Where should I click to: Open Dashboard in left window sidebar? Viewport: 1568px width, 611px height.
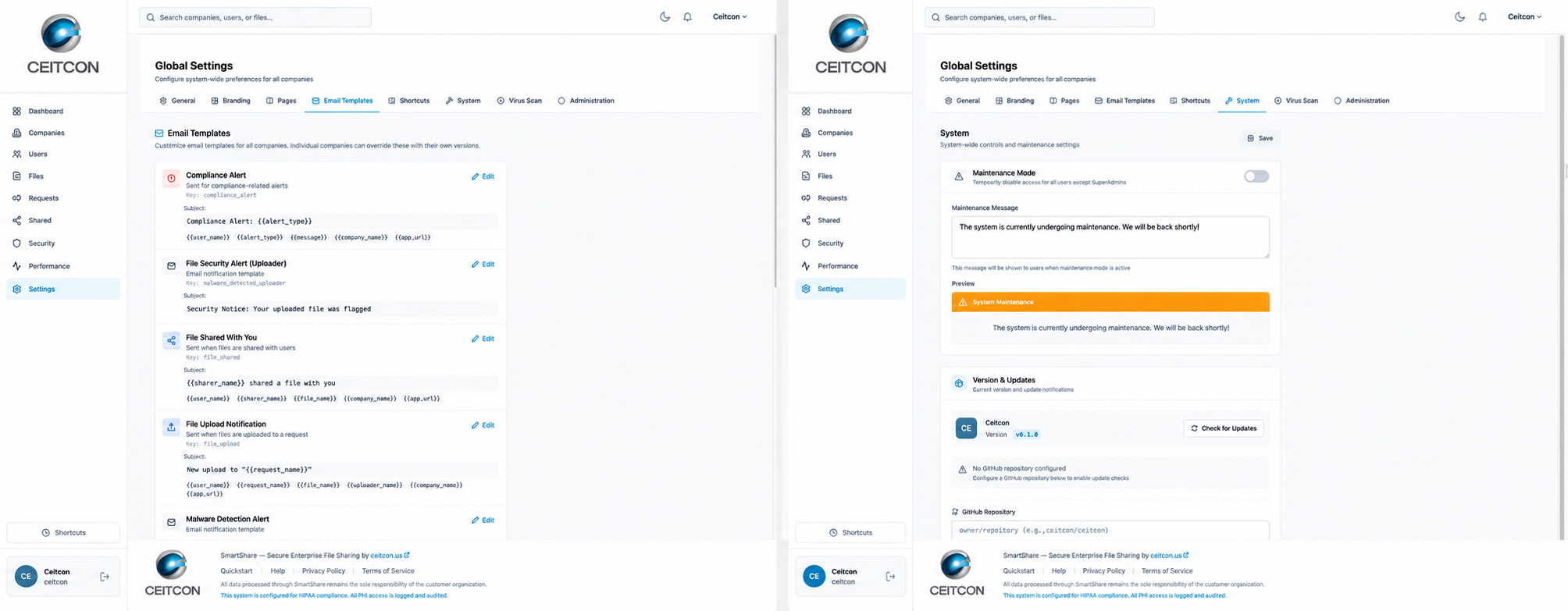[x=63, y=111]
